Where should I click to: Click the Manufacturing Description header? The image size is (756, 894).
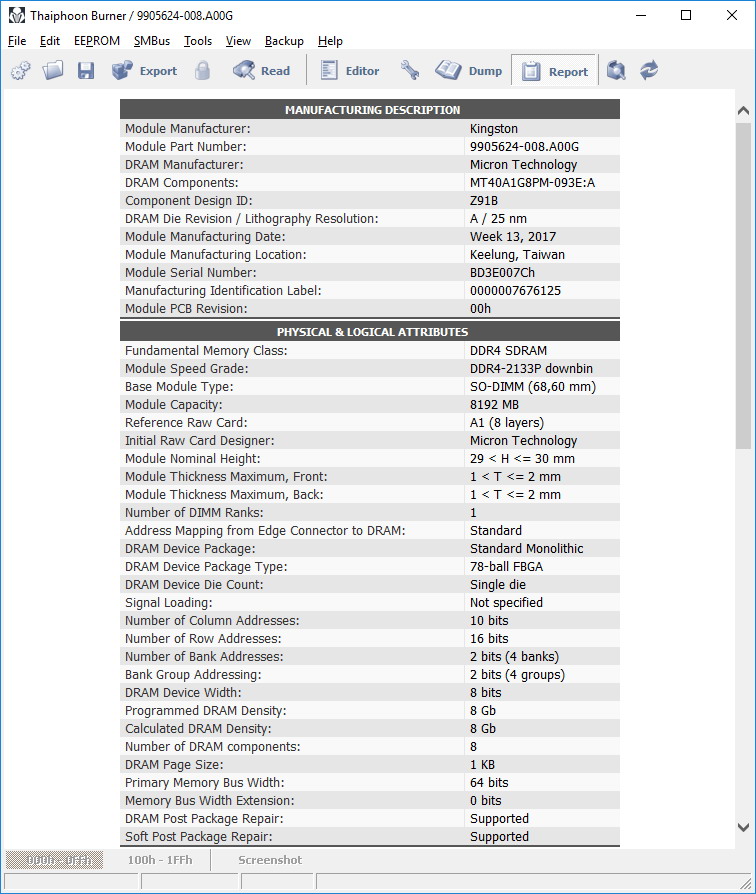(370, 109)
